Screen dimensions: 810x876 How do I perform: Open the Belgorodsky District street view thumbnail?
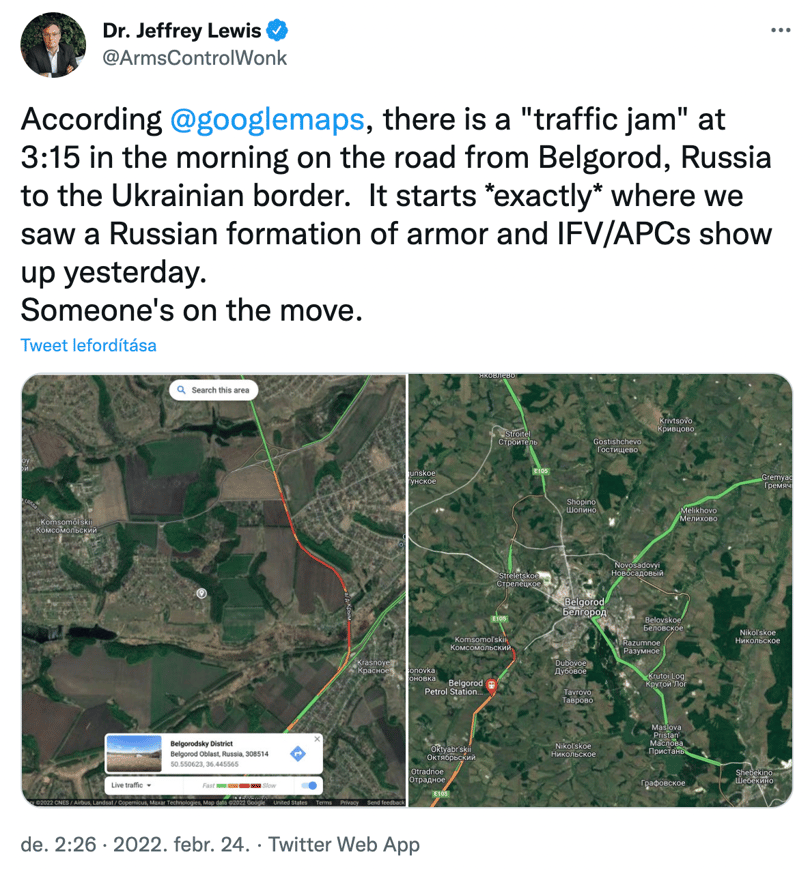tap(134, 753)
